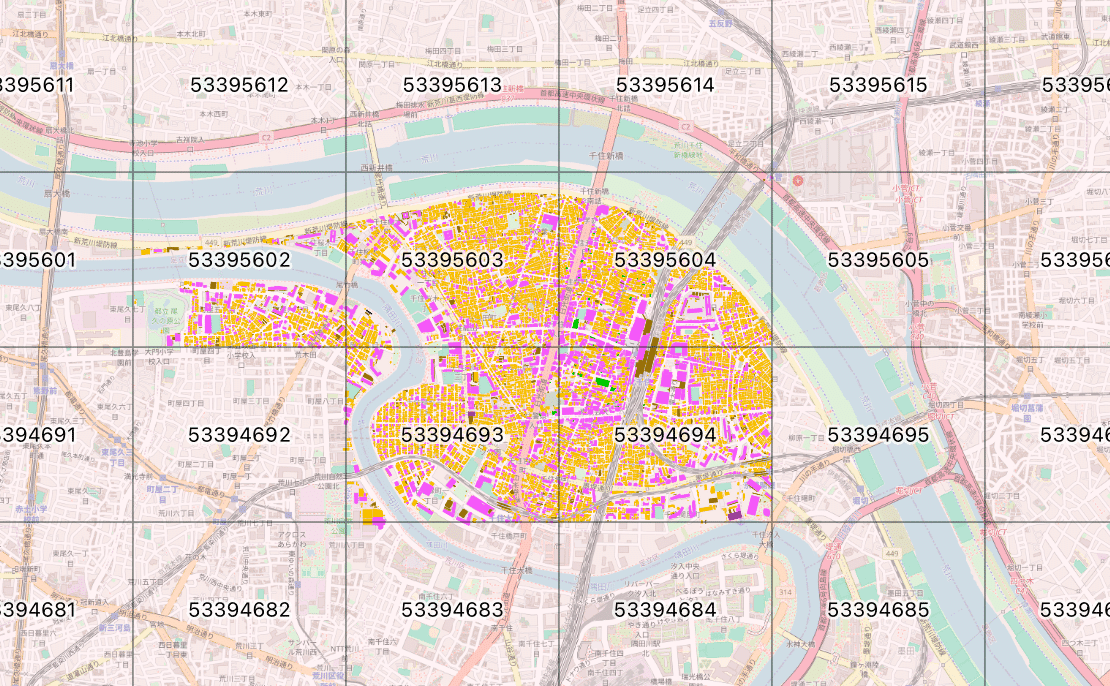Click the 千住新橋 bridge label
1110x686 pixels.
(607, 156)
